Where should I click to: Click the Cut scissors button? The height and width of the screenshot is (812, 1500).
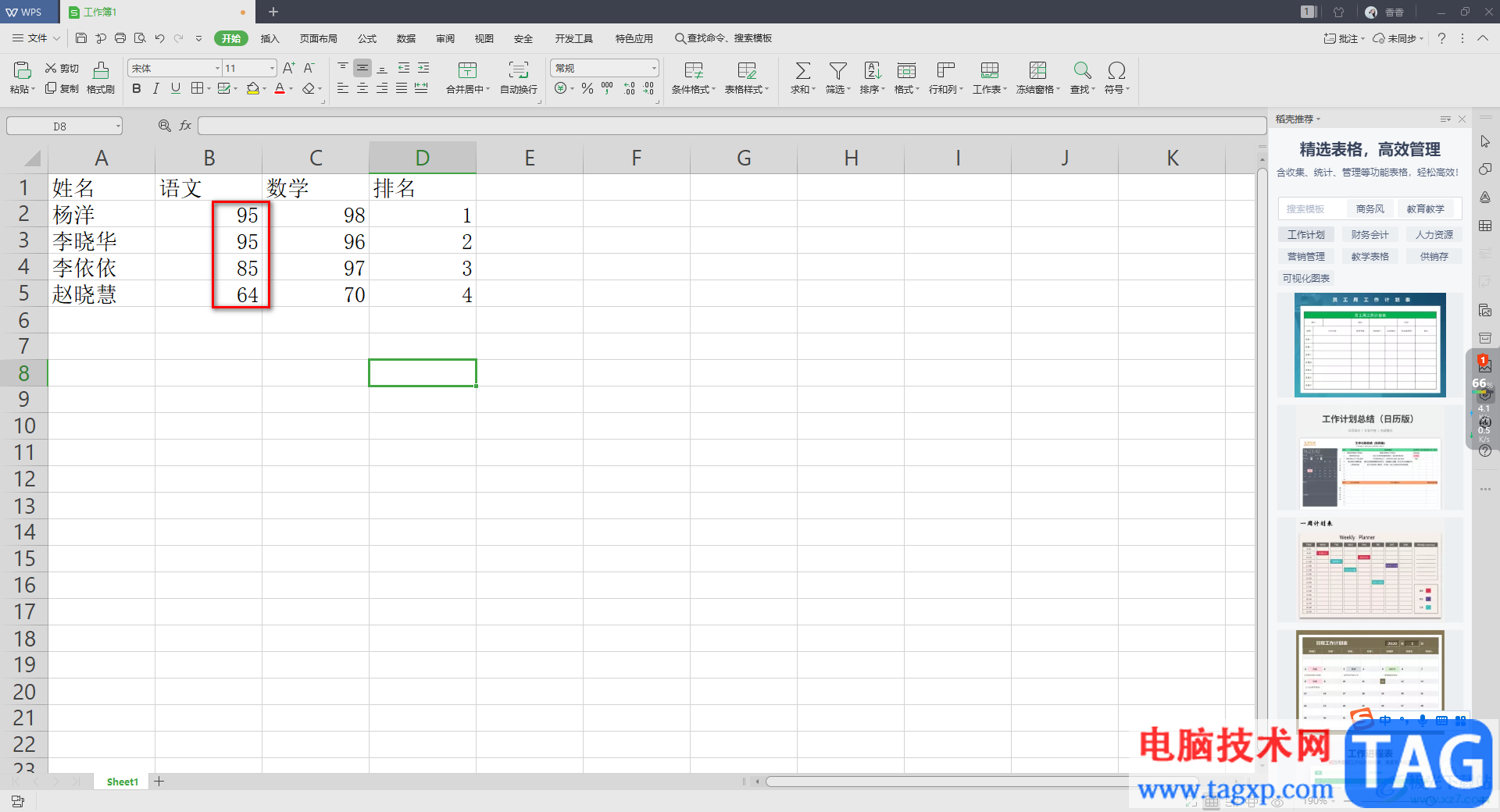pyautogui.click(x=62, y=69)
